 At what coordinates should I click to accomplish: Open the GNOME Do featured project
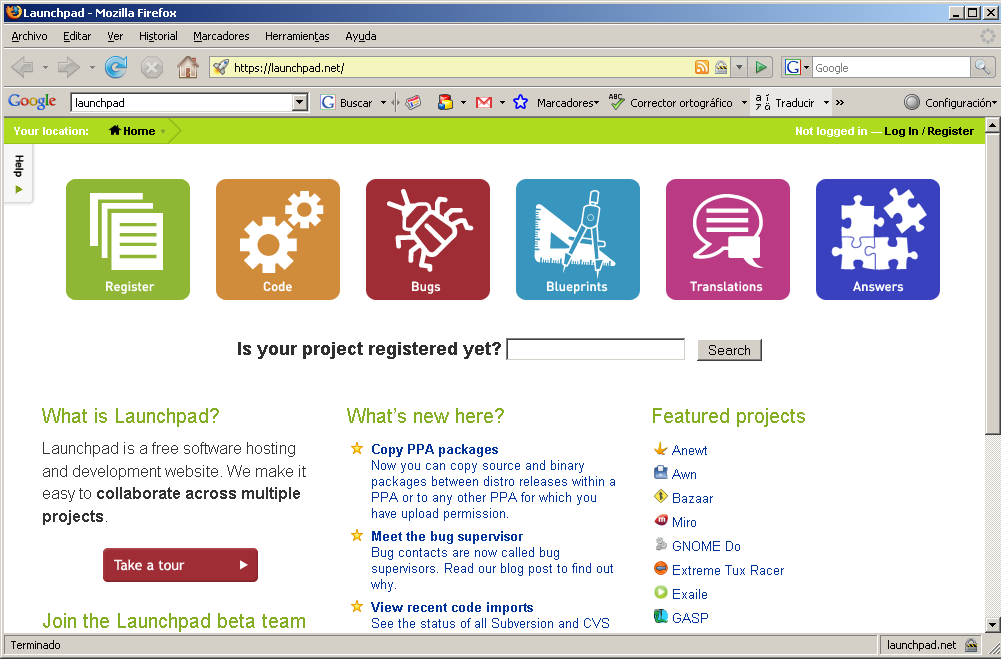tap(706, 546)
